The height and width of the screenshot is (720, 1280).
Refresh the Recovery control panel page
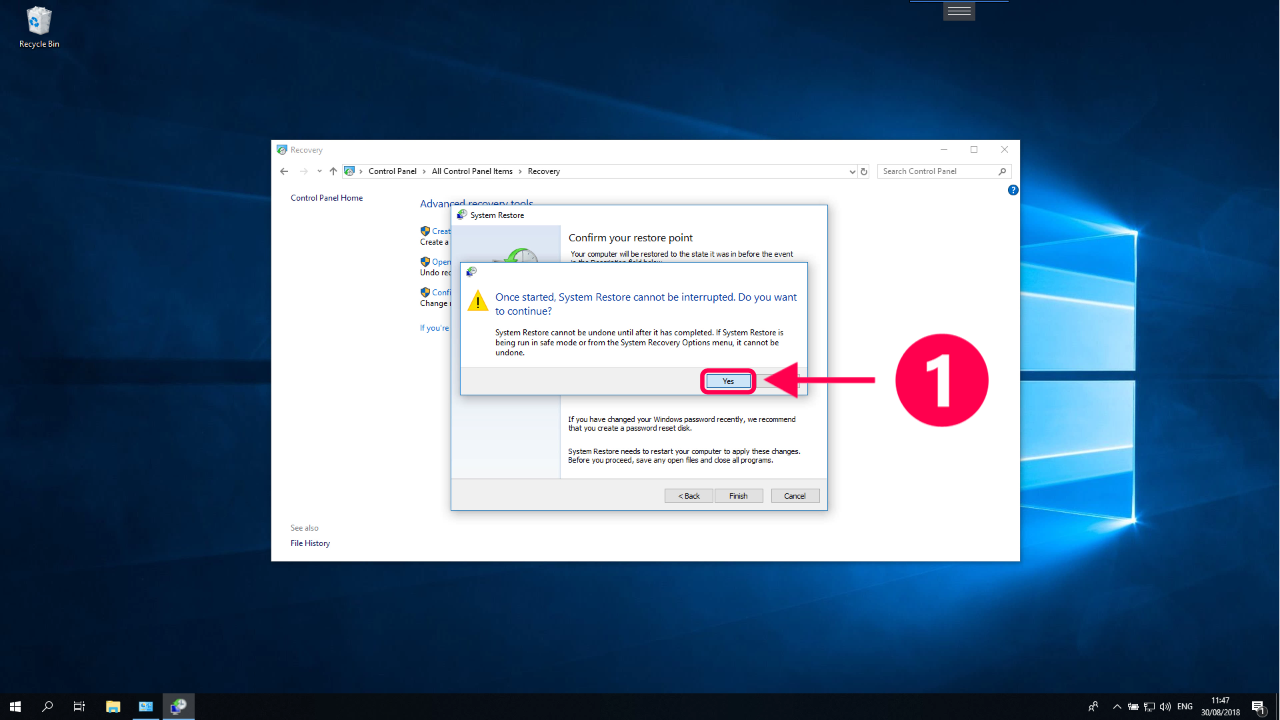point(864,171)
